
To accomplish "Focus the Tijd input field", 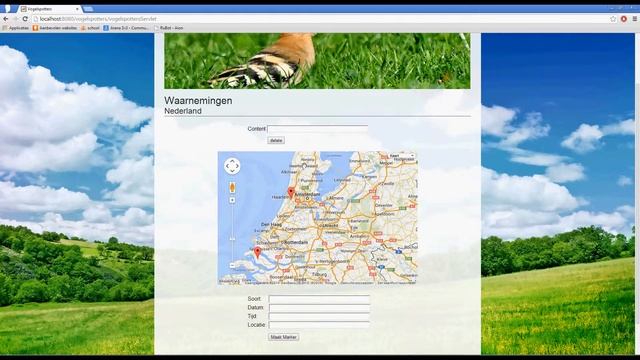I will 319,316.
